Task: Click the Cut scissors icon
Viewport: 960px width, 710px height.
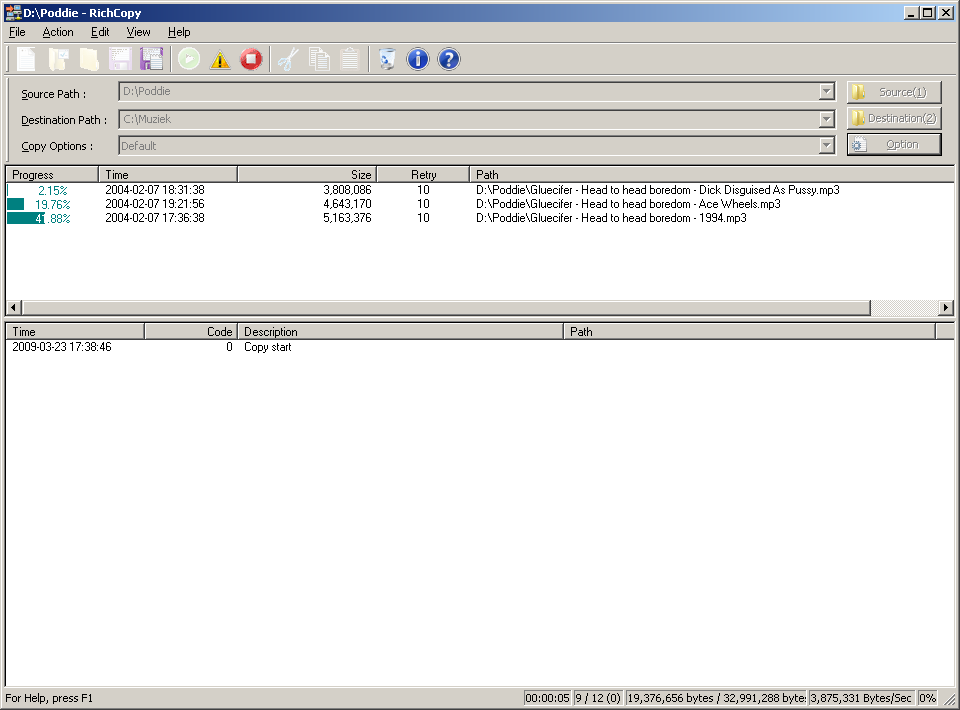Action: [288, 59]
